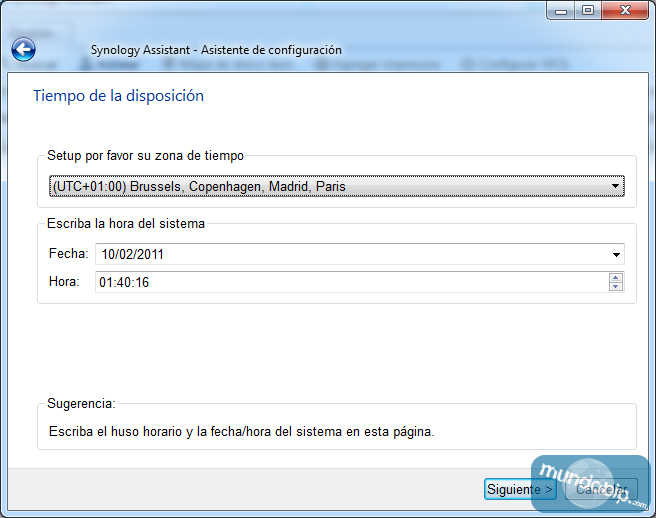
Task: Click the 'Fecha:' label
Action: tap(69, 254)
